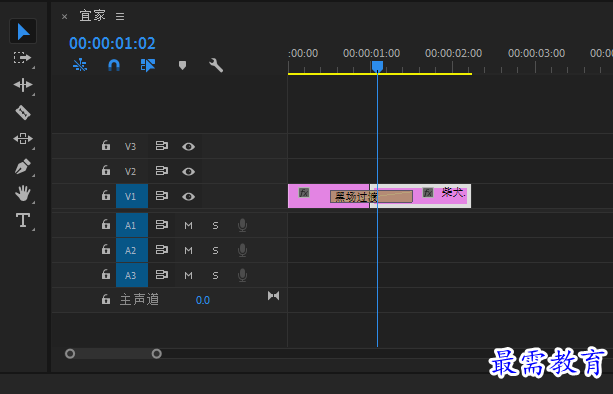The height and width of the screenshot is (394, 613).
Task: Toggle A2 track targeting
Action: tap(132, 250)
